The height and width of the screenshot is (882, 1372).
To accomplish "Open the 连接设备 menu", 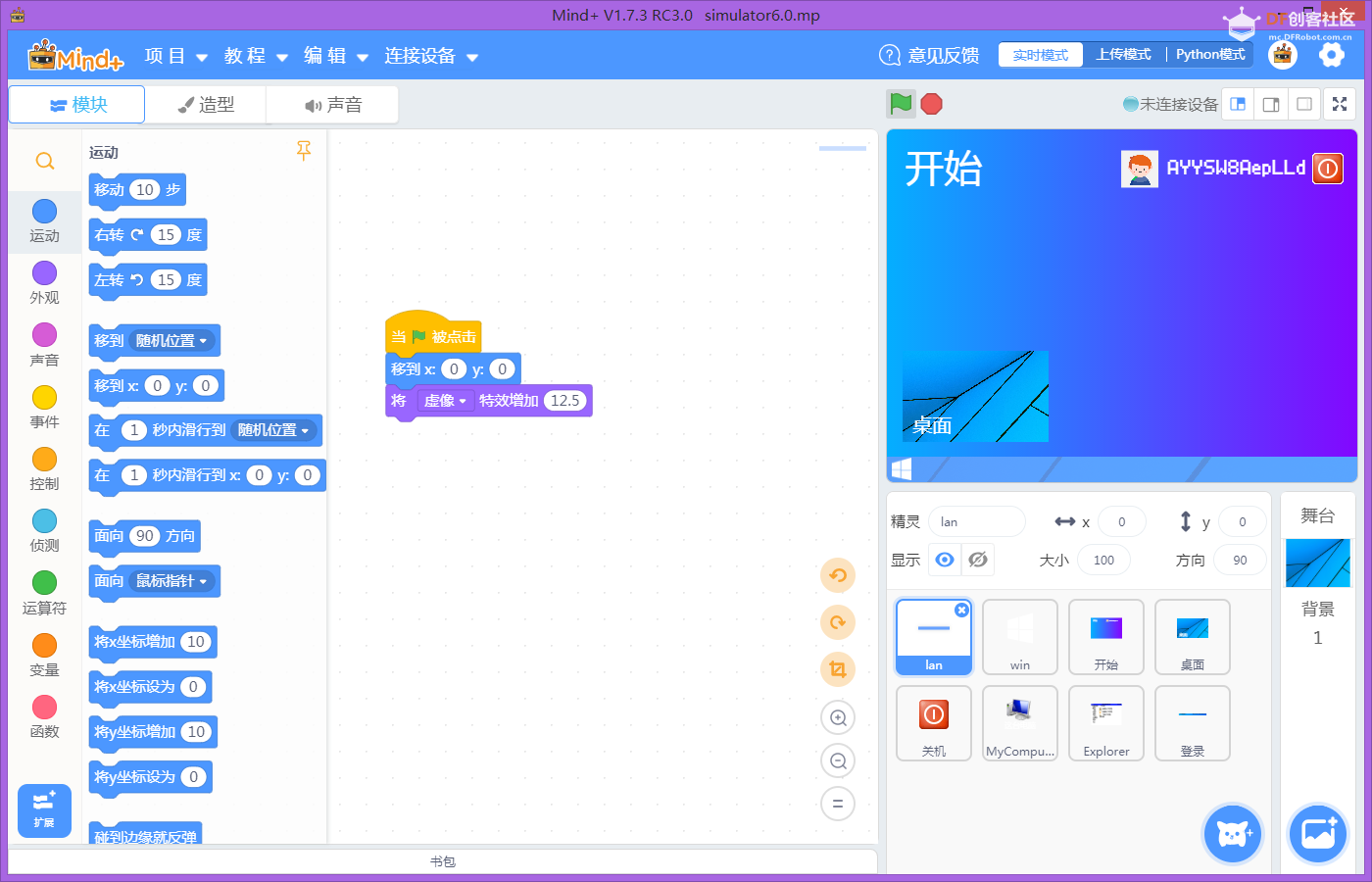I will point(431,56).
